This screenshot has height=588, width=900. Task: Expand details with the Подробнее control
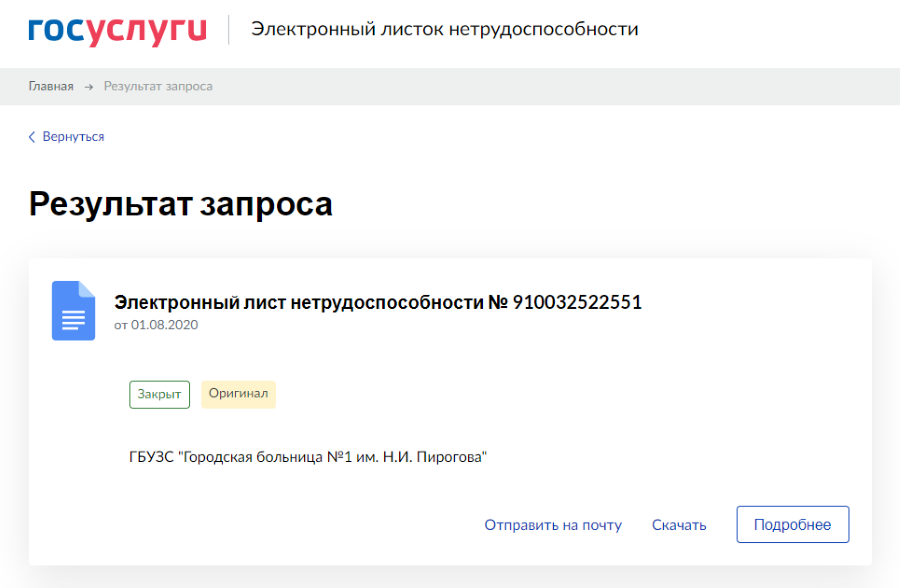792,524
